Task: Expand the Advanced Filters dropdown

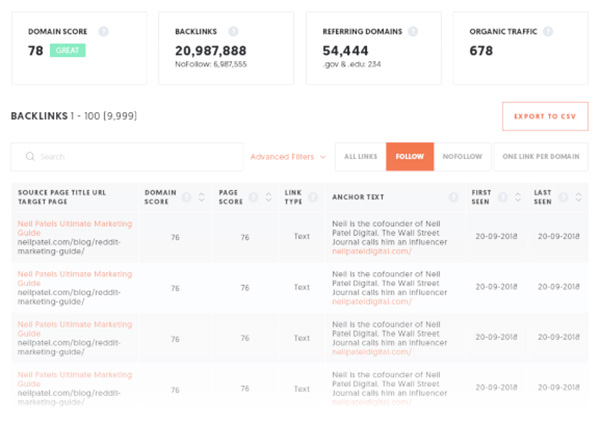Action: [x=288, y=157]
